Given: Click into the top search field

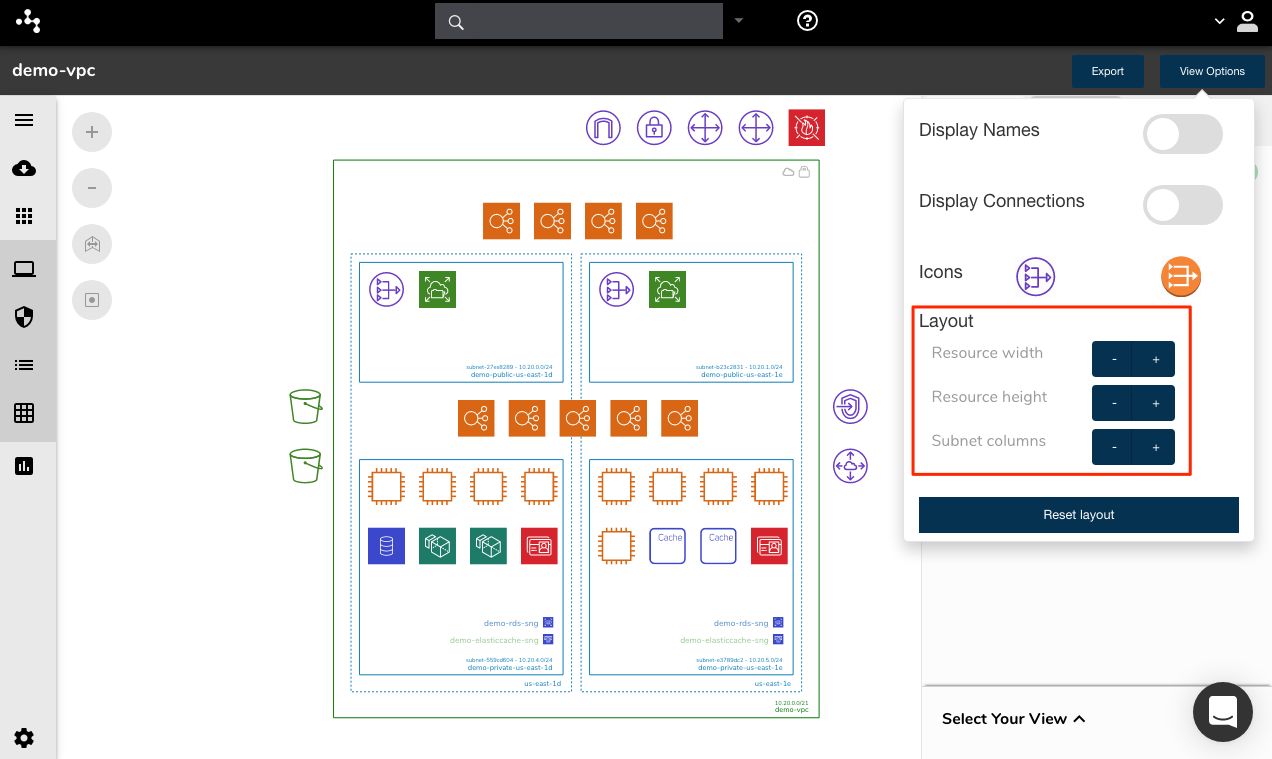Looking at the screenshot, I should tap(578, 21).
